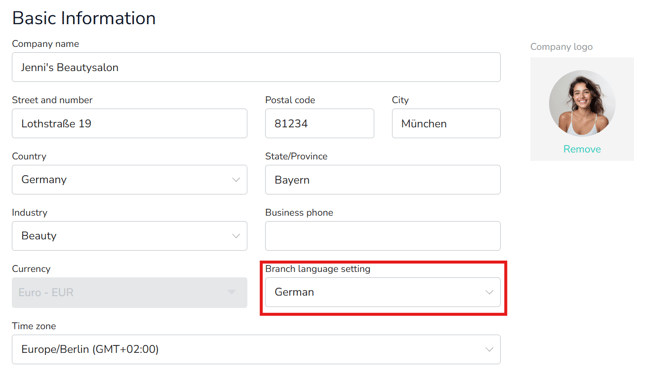Viewport: 670px width, 381px height.
Task: Remove the company logo via Remove link
Action: (582, 149)
